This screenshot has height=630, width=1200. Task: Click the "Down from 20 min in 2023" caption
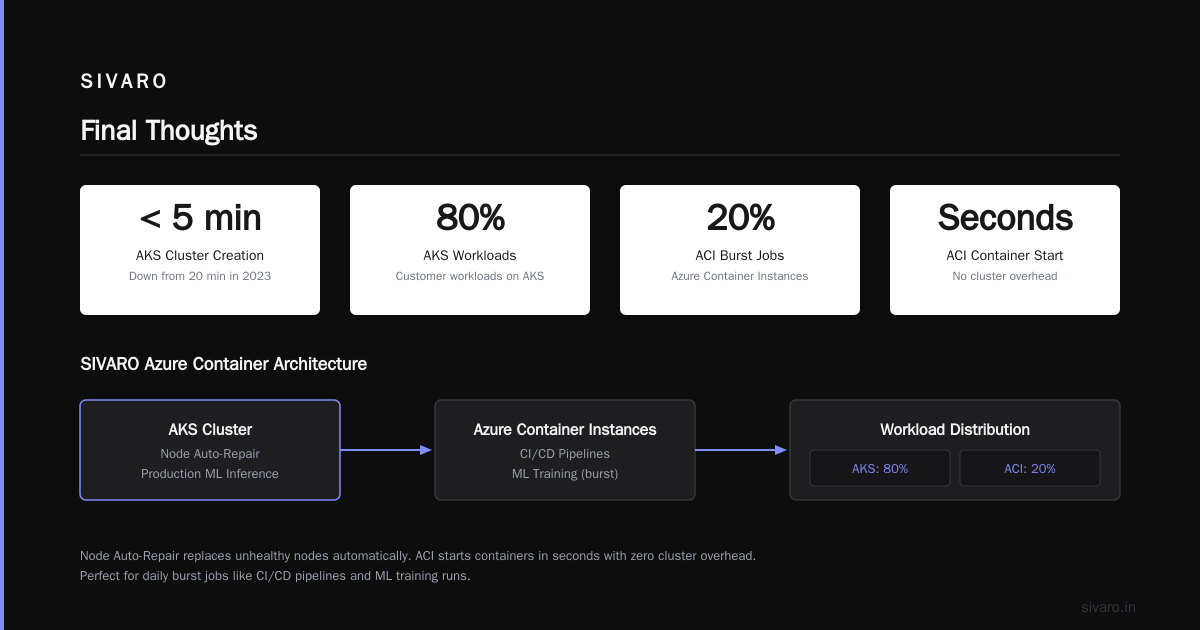pyautogui.click(x=200, y=276)
